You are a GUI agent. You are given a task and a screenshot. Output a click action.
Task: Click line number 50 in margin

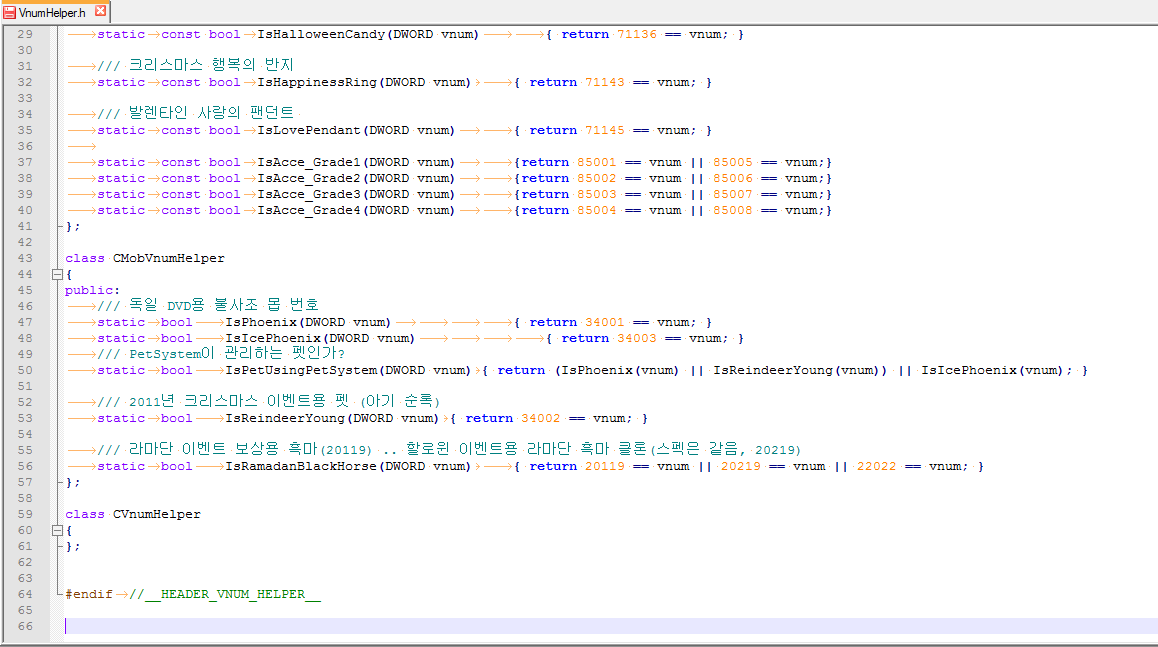click(x=25, y=370)
